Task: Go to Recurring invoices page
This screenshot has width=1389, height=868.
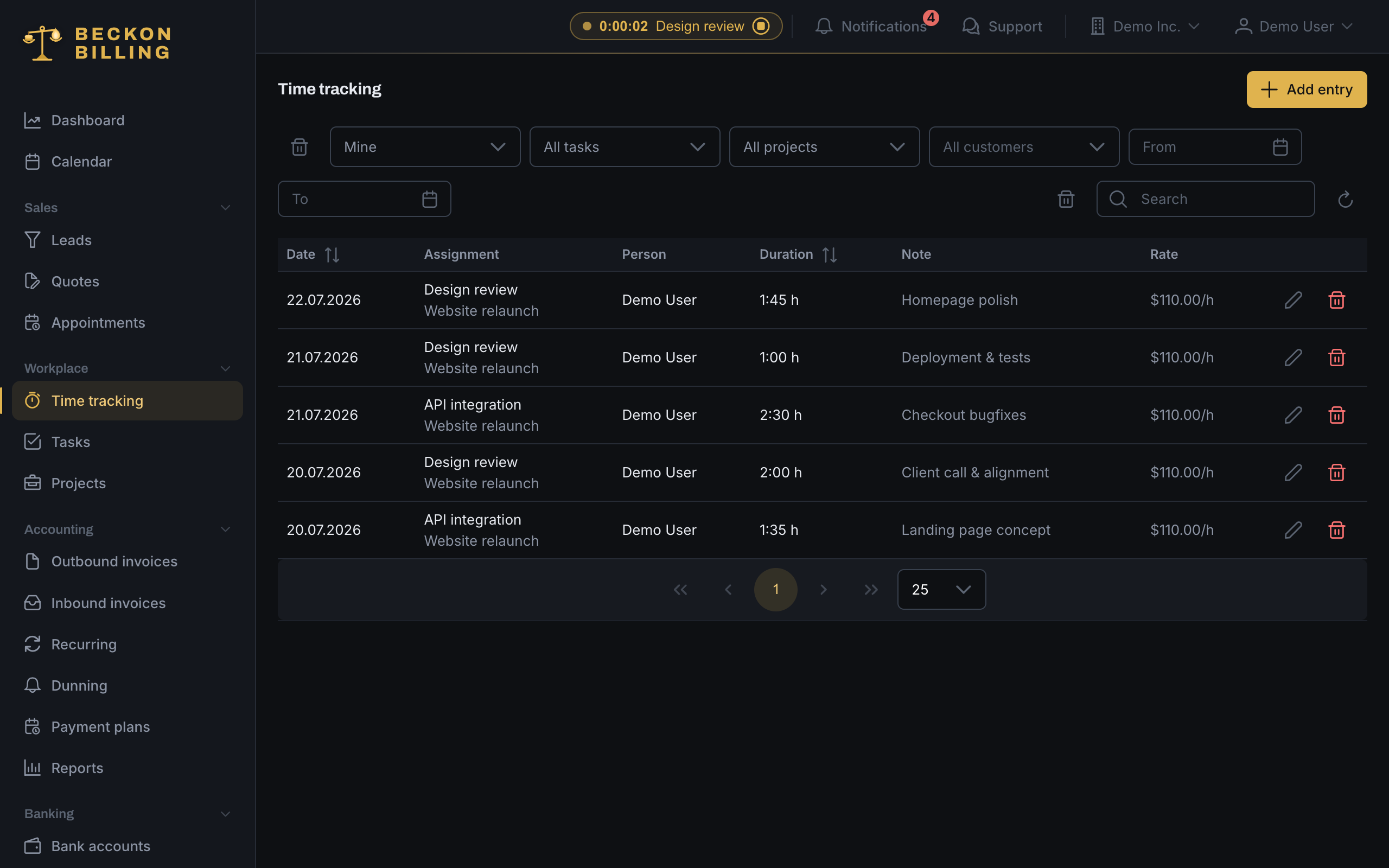Action: (128, 644)
